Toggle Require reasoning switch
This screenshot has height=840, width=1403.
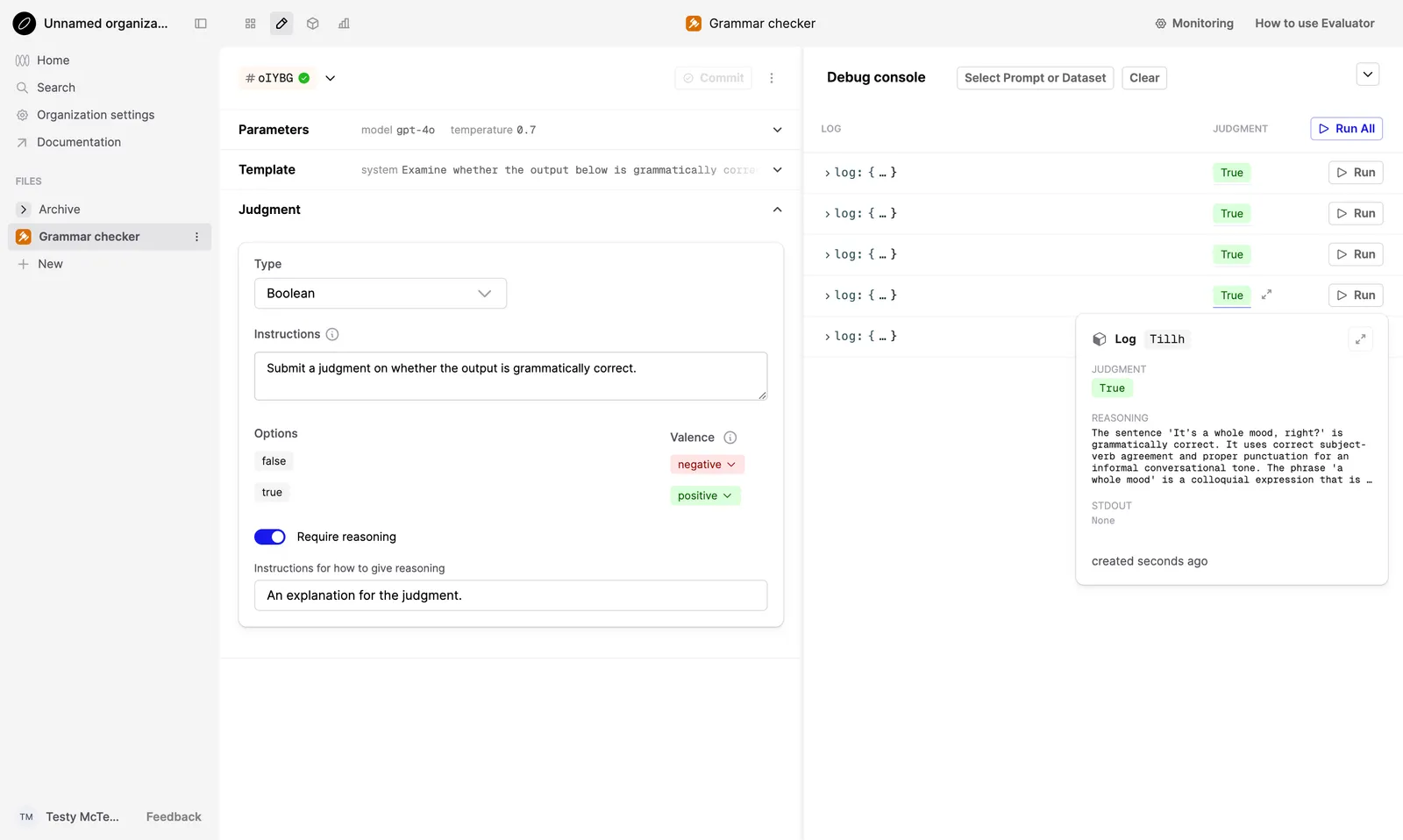[x=270, y=537]
